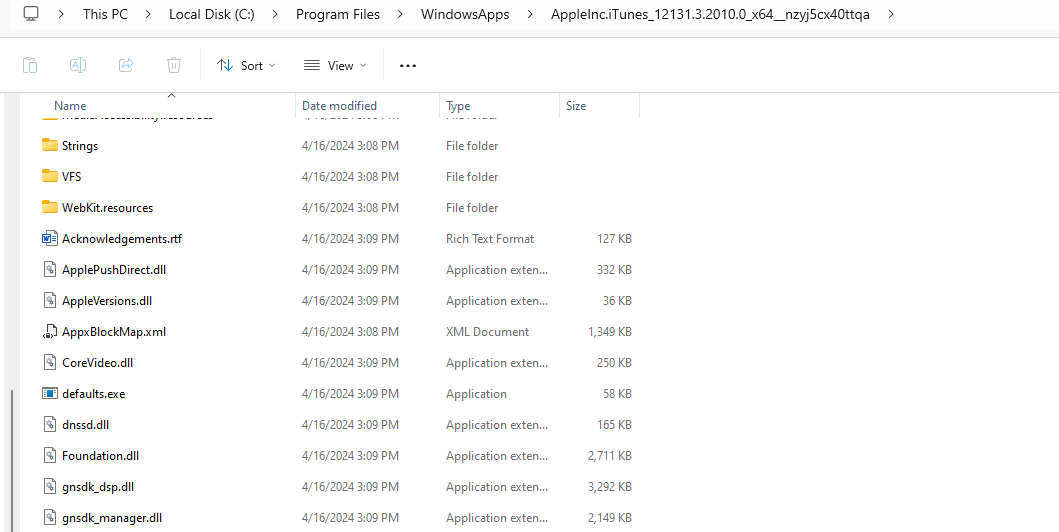Select the AppleVersions.dll file name
Screen dimensions: 1059x532
pyautogui.click(x=107, y=300)
